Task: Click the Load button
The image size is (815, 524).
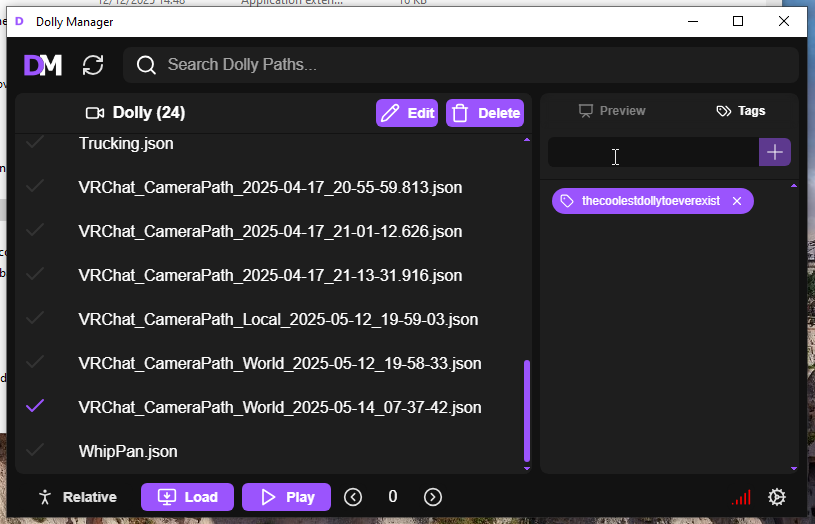Action: [x=188, y=497]
